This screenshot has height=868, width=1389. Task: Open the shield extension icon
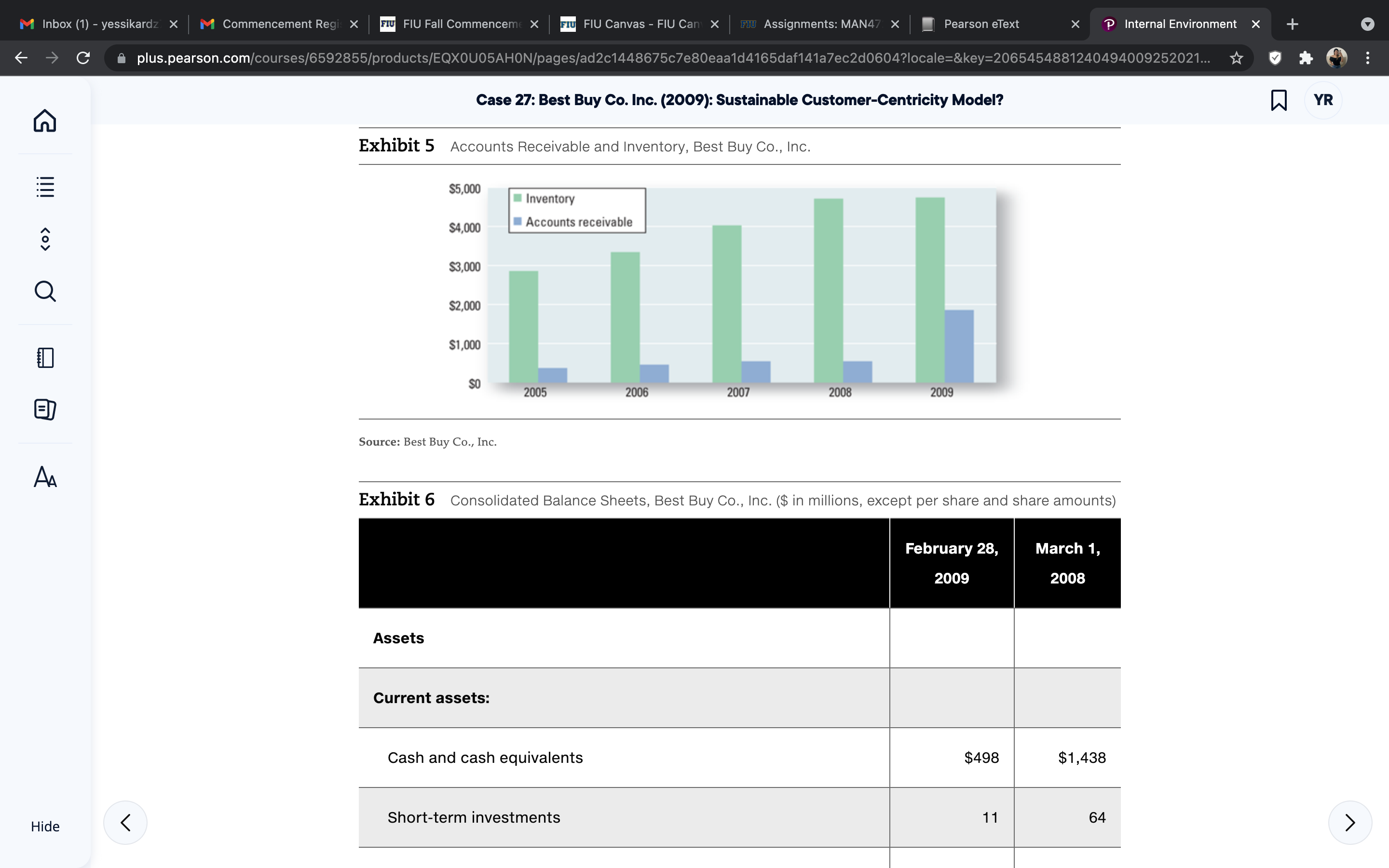[x=1275, y=58]
